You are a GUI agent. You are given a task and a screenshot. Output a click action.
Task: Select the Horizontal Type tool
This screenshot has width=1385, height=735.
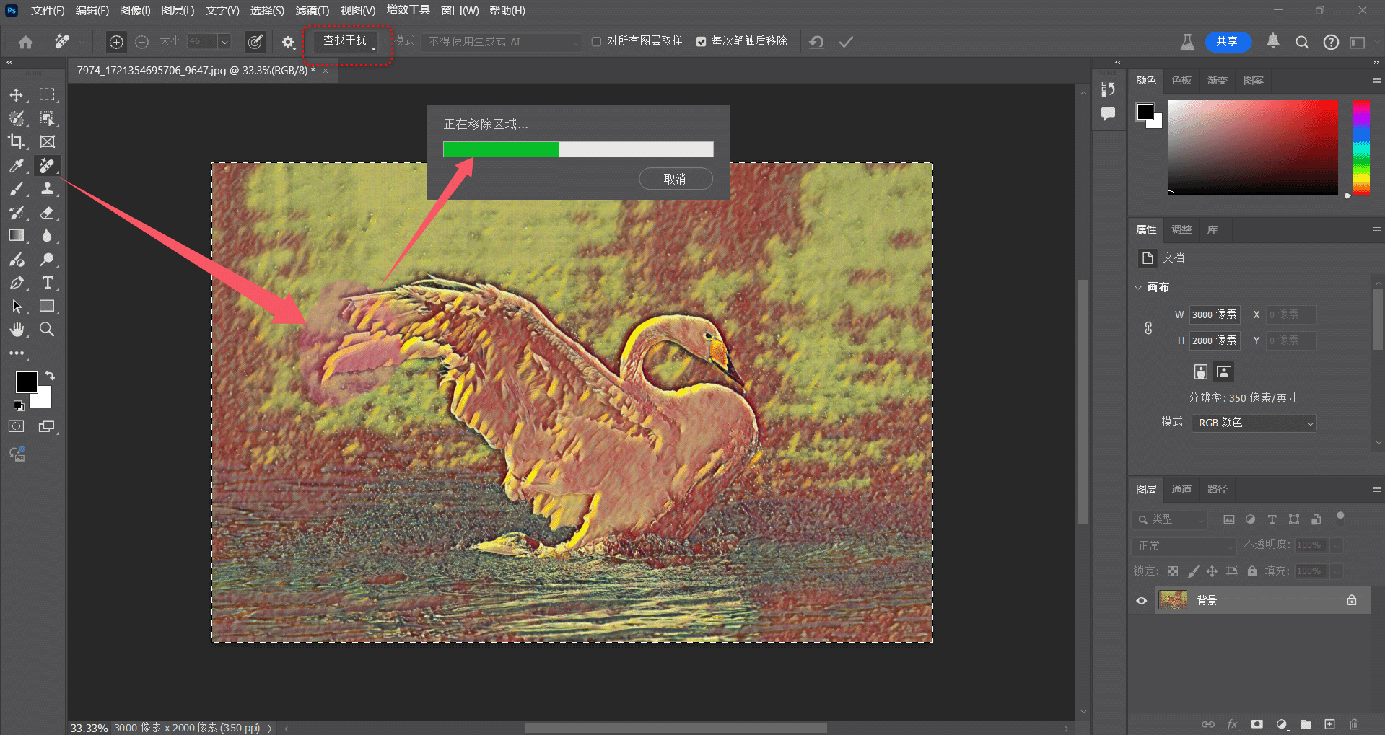(x=47, y=282)
